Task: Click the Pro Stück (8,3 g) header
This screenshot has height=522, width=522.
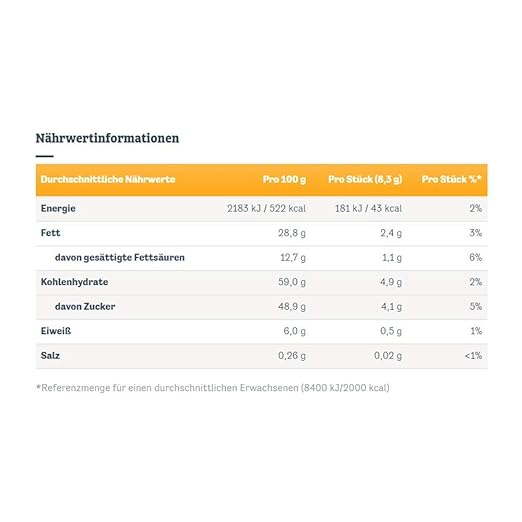Action: (365, 179)
